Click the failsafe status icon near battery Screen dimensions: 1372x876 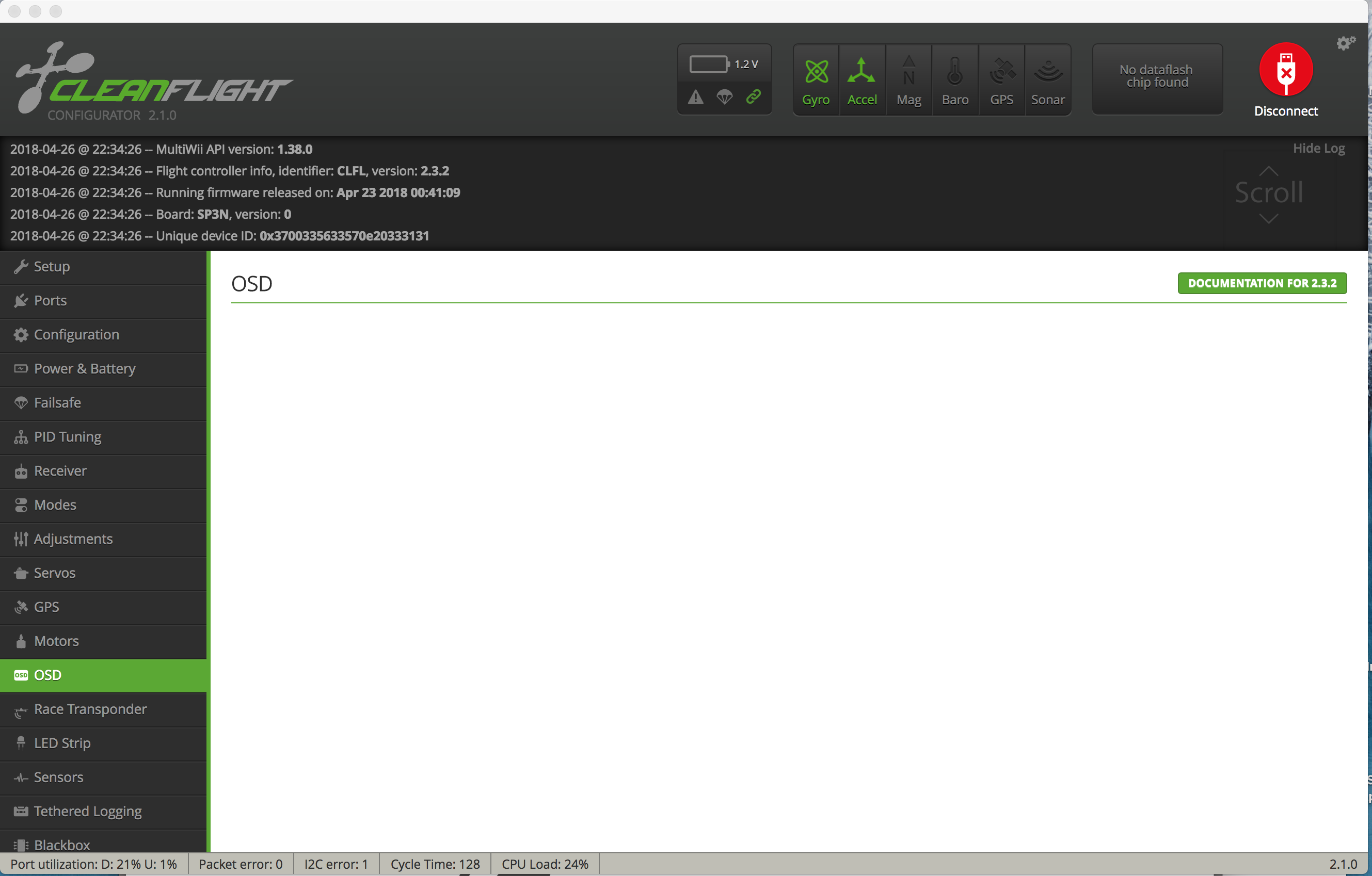[x=725, y=98]
